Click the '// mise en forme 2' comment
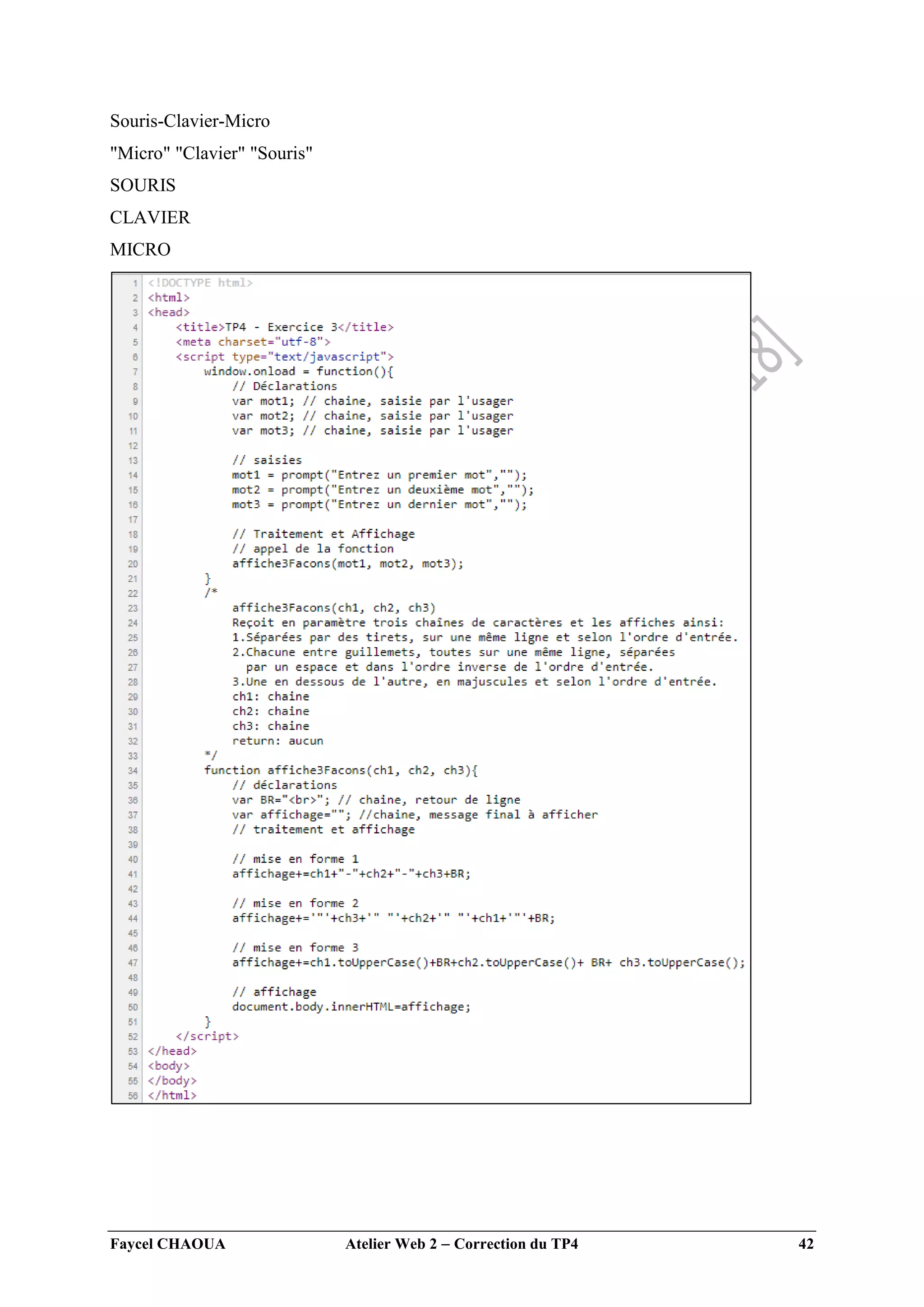This screenshot has width=924, height=1307. point(296,904)
